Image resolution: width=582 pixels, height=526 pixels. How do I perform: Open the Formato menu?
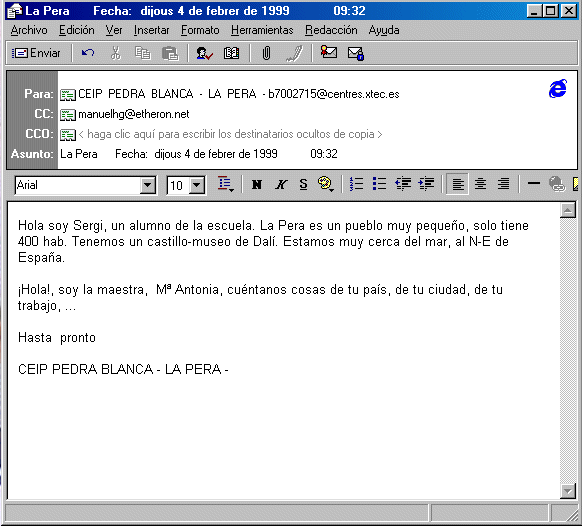pyautogui.click(x=200, y=30)
